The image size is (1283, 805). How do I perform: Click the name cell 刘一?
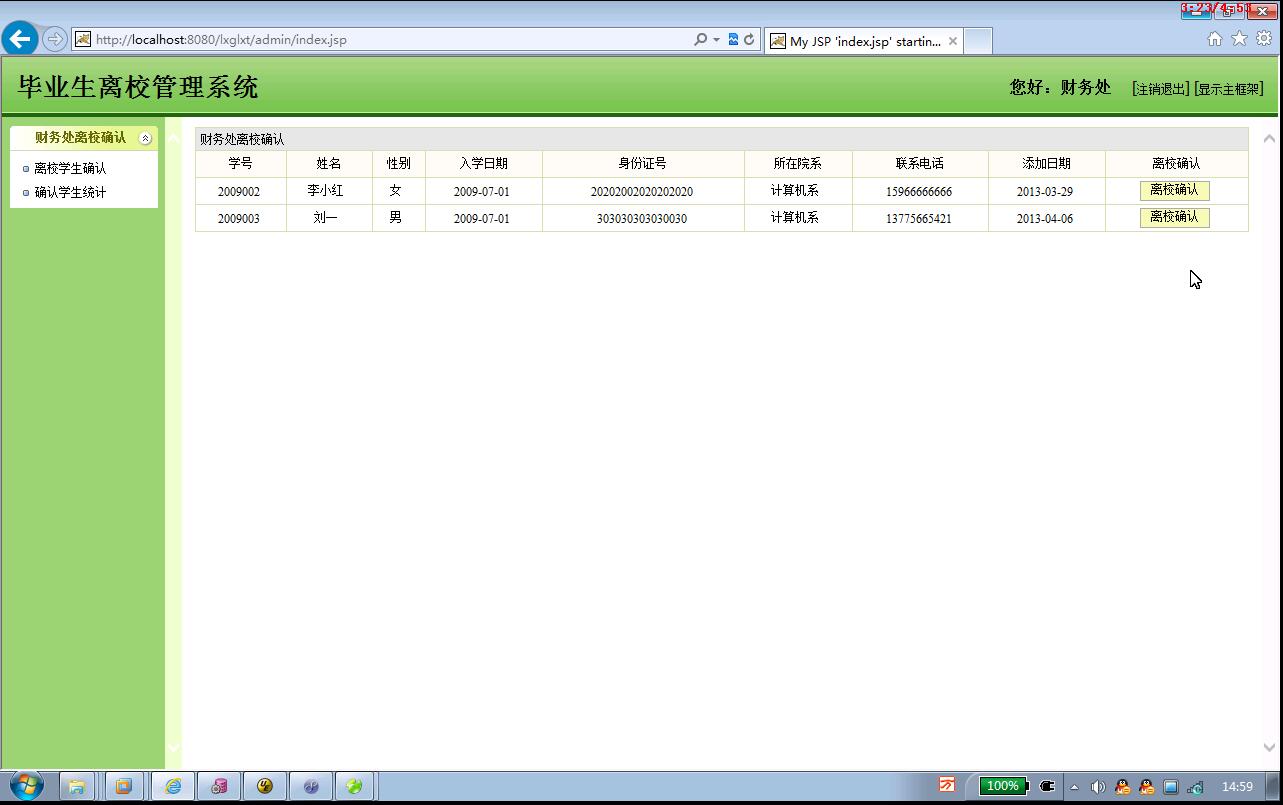coord(326,217)
